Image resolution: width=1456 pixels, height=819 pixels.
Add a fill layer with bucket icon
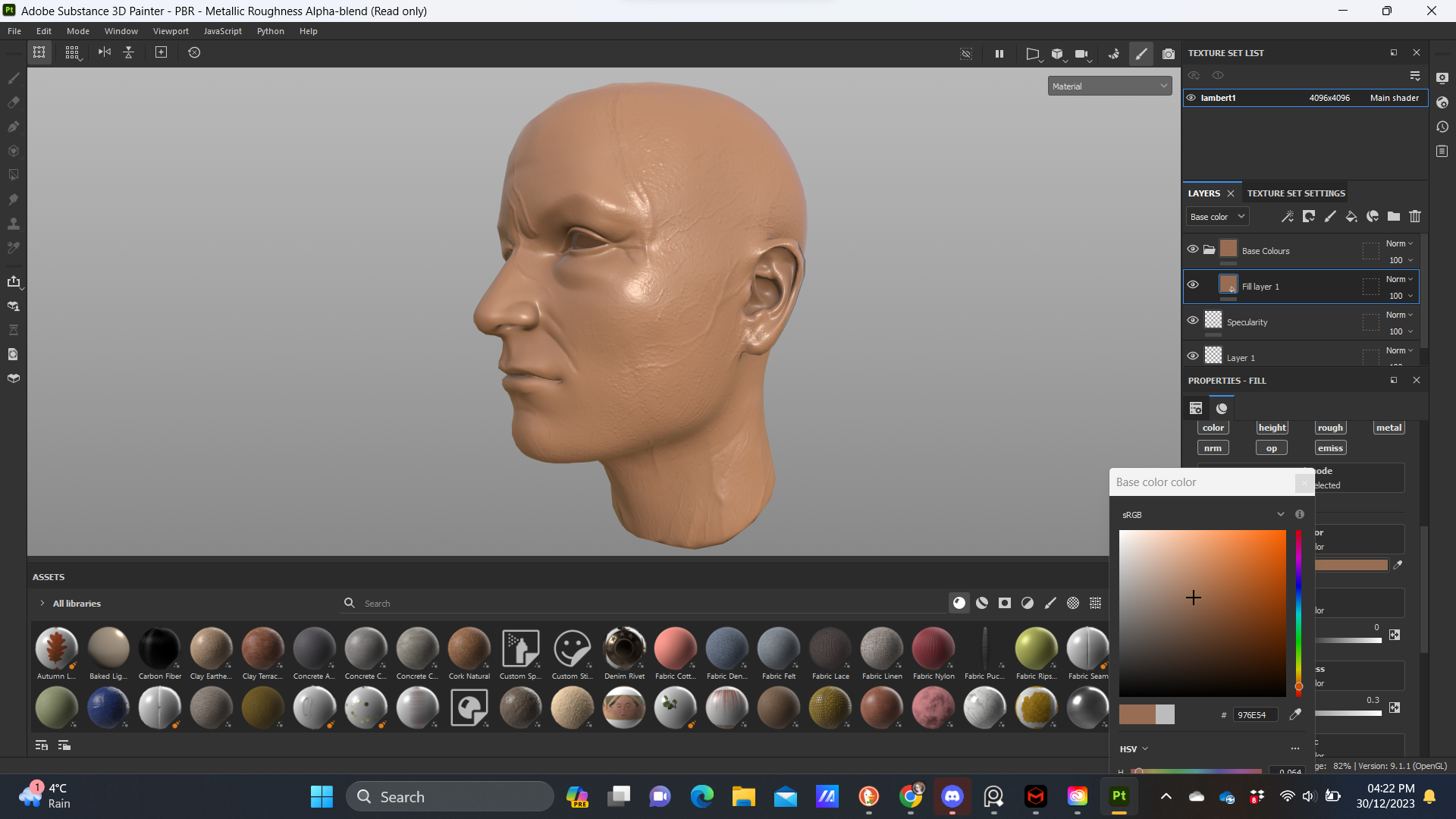(x=1351, y=217)
